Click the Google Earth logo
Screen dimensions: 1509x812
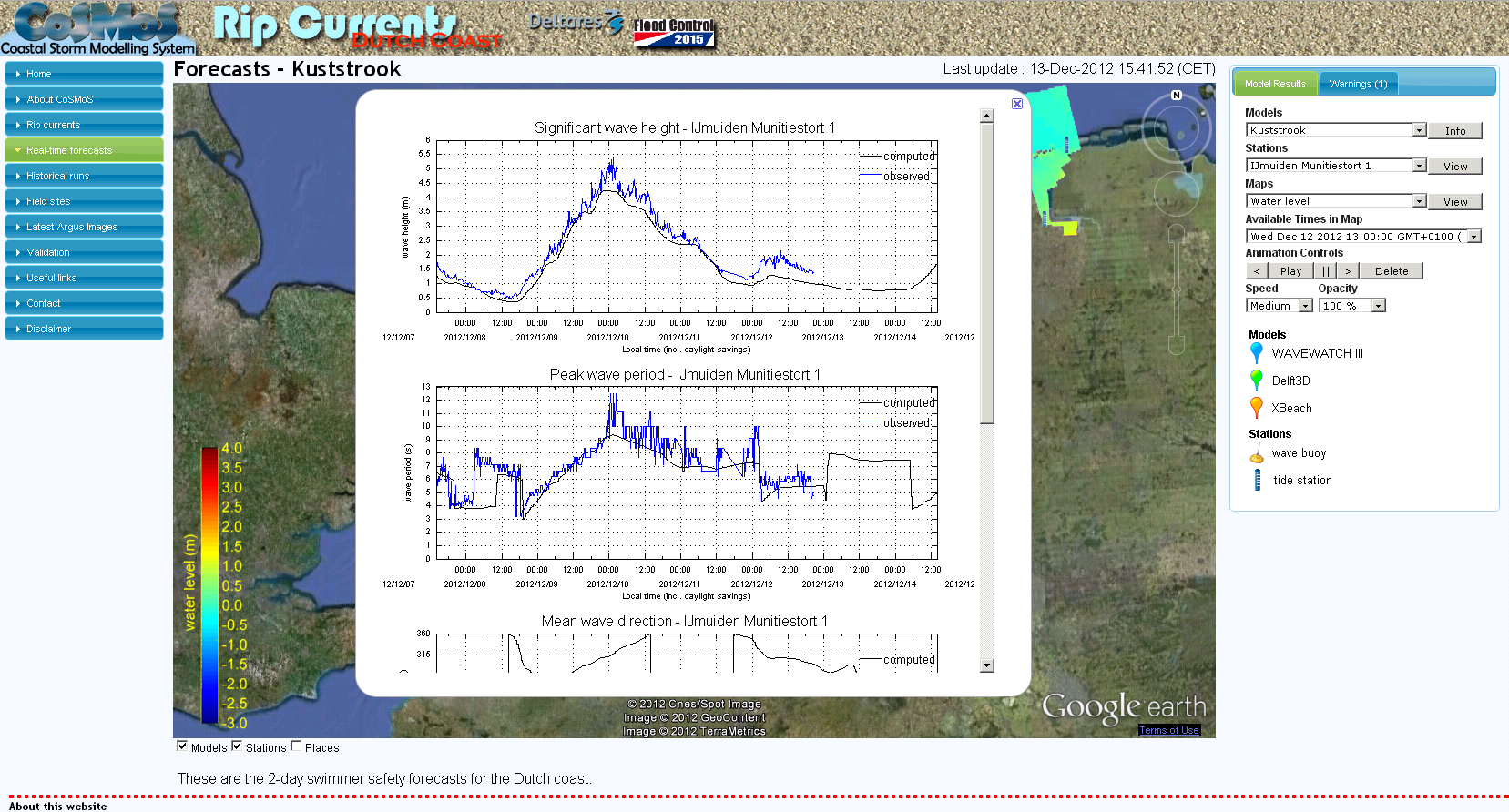1124,706
